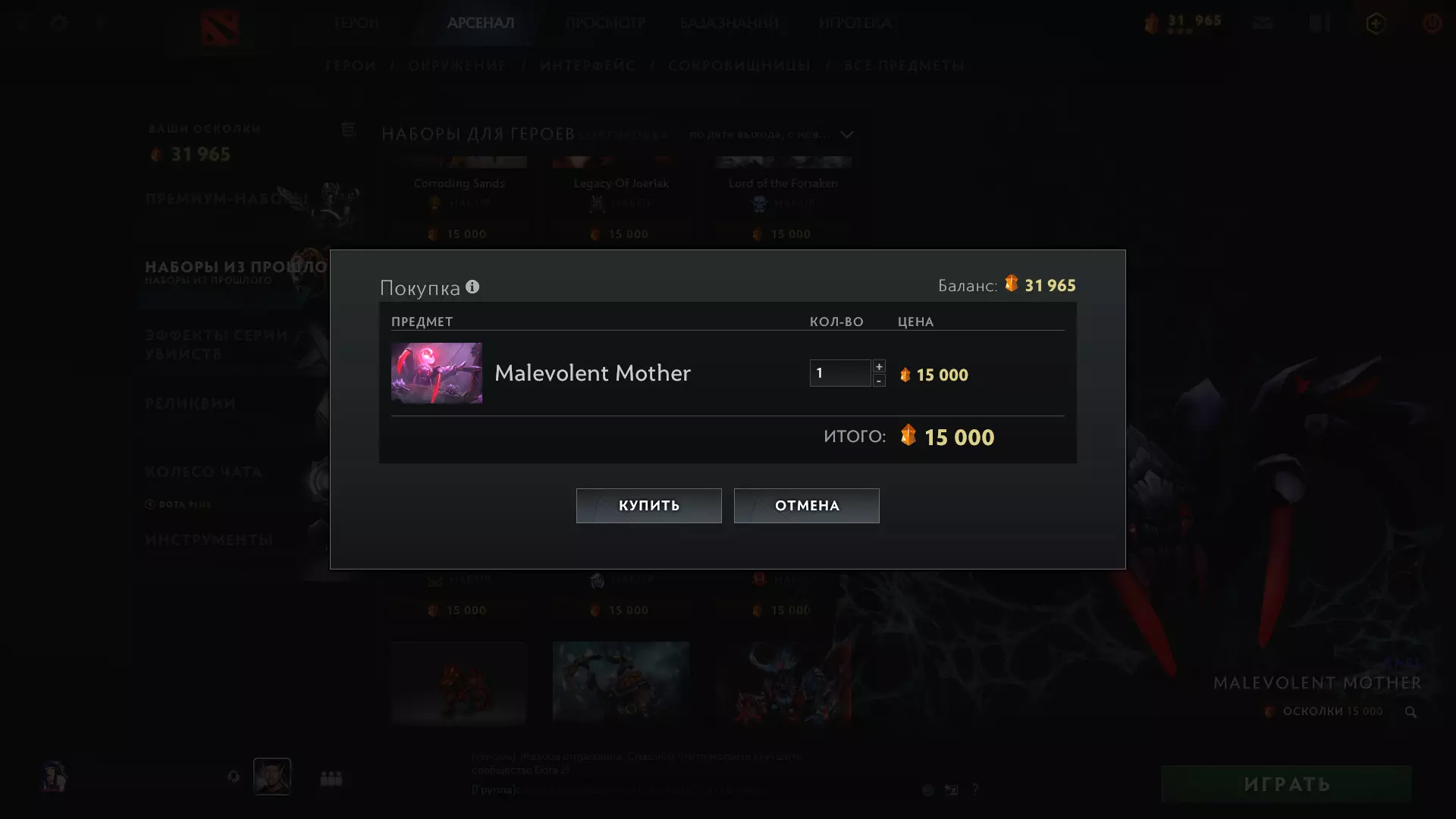Switch to the Арсенал tab
The height and width of the screenshot is (819, 1456).
(481, 23)
